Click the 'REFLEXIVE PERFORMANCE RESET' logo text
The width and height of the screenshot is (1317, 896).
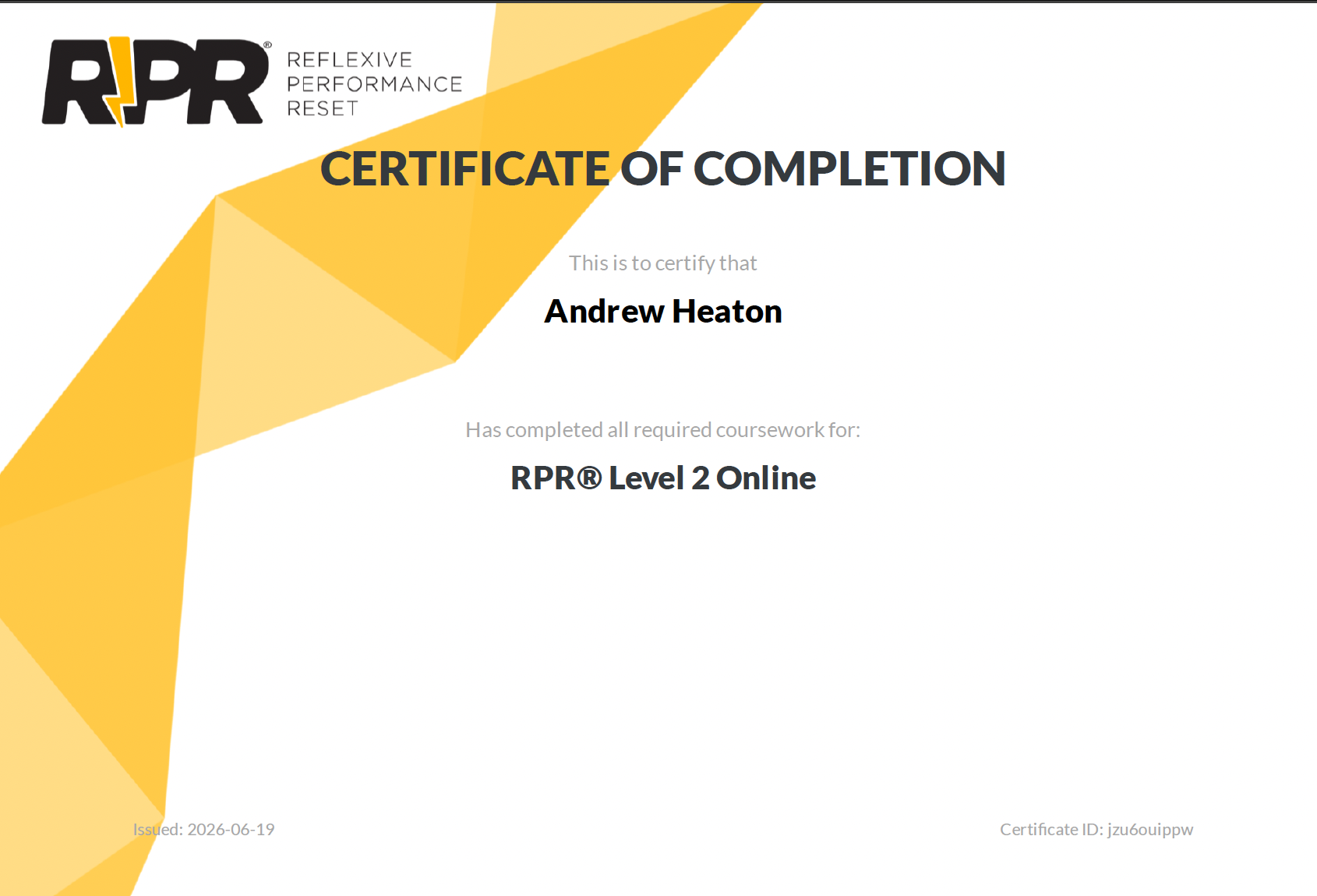375,84
